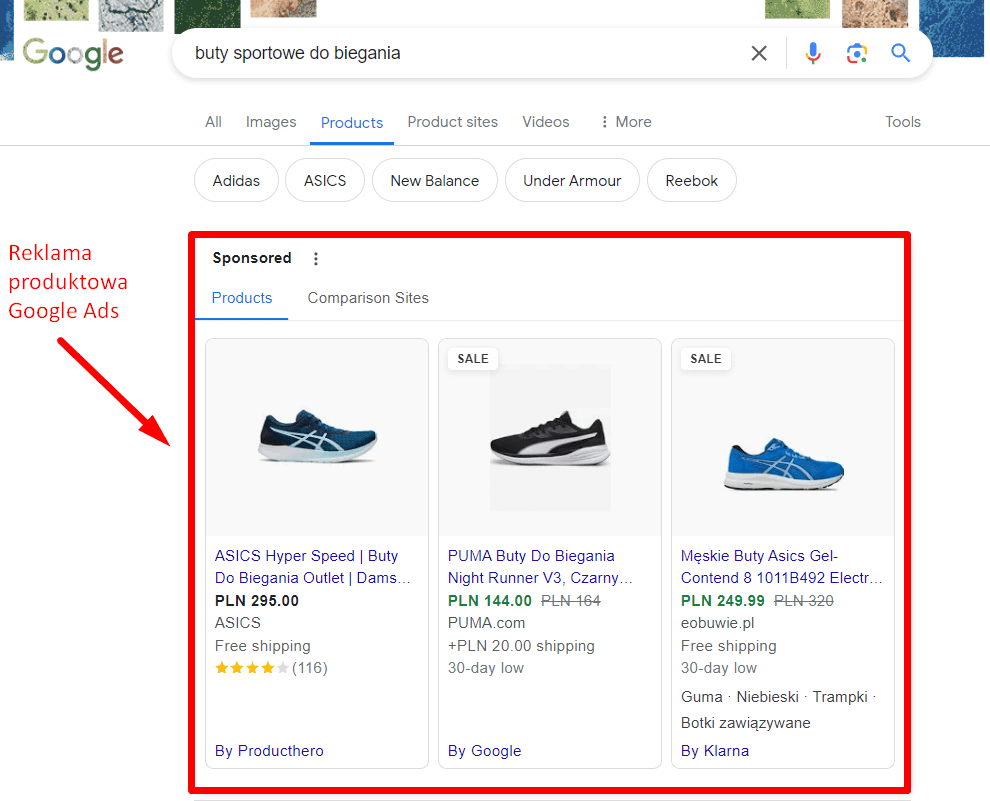
Task: Expand the Tools options
Action: tap(902, 121)
